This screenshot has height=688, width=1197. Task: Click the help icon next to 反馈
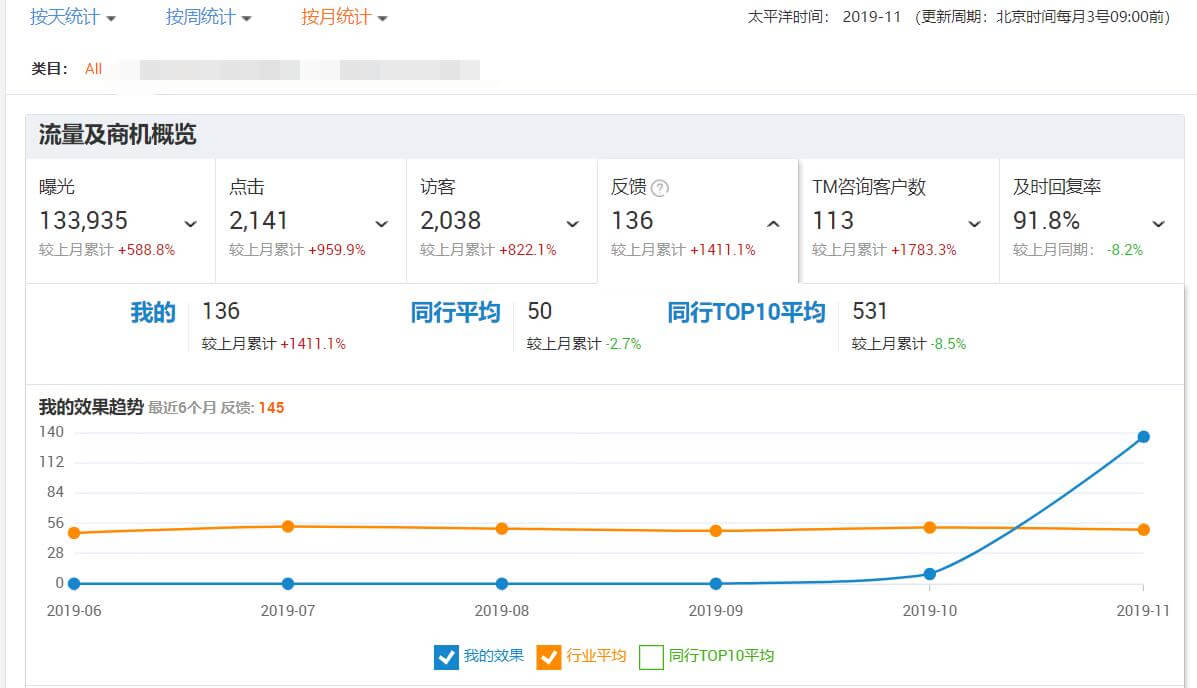pos(660,188)
